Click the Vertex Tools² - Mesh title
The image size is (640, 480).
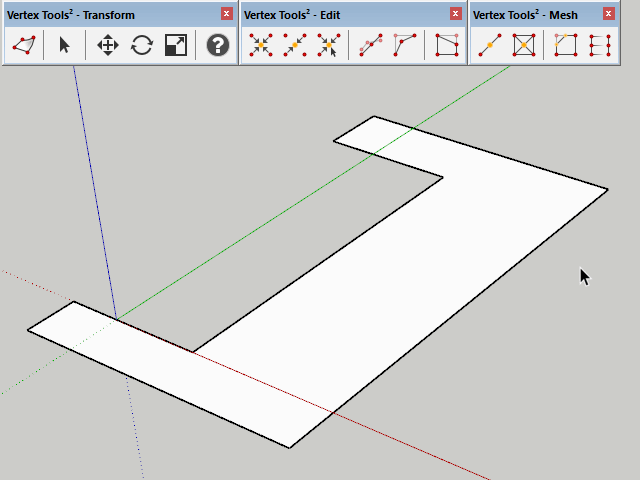pyautogui.click(x=525, y=15)
